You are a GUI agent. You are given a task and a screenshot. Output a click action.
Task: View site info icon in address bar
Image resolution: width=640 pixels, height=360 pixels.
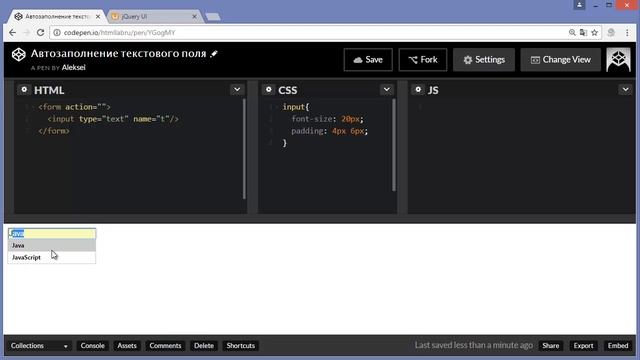57,32
